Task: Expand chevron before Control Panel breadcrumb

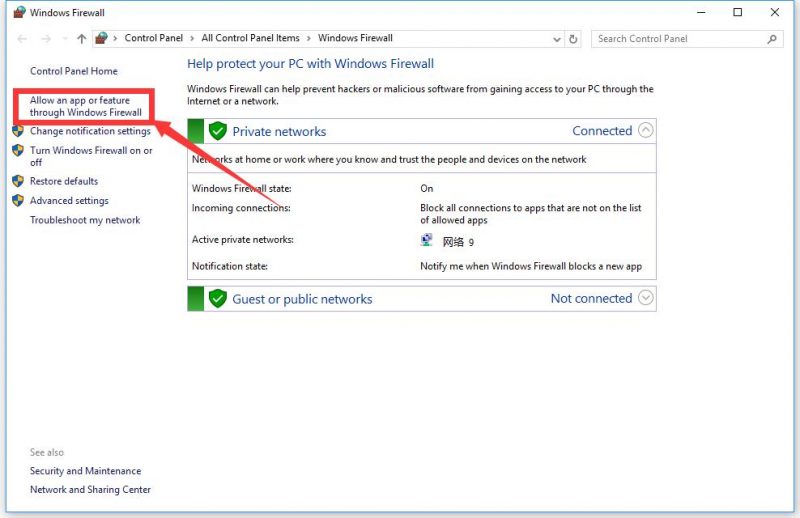Action: pos(115,38)
